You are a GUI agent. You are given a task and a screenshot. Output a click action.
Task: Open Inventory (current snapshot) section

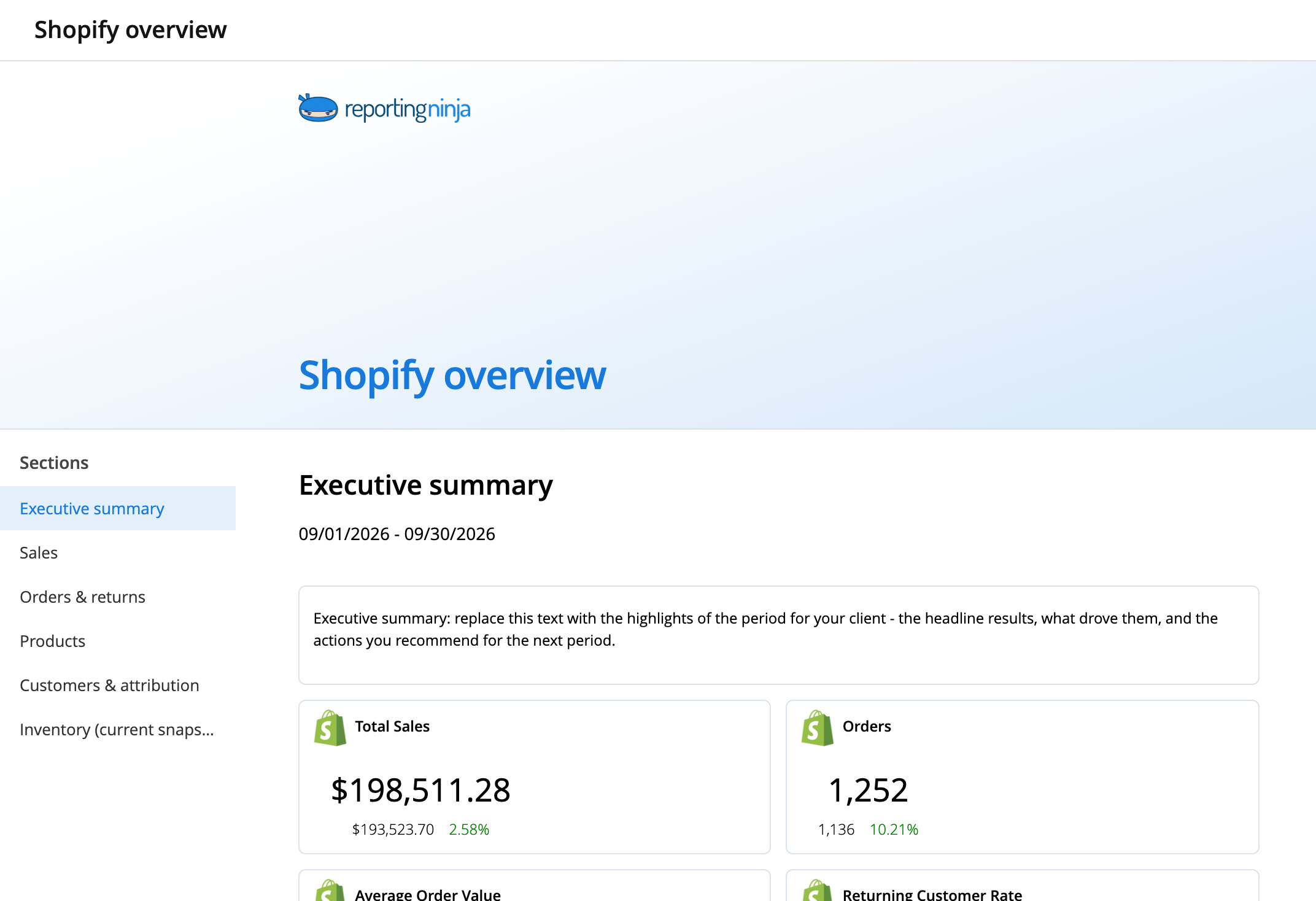tap(118, 729)
